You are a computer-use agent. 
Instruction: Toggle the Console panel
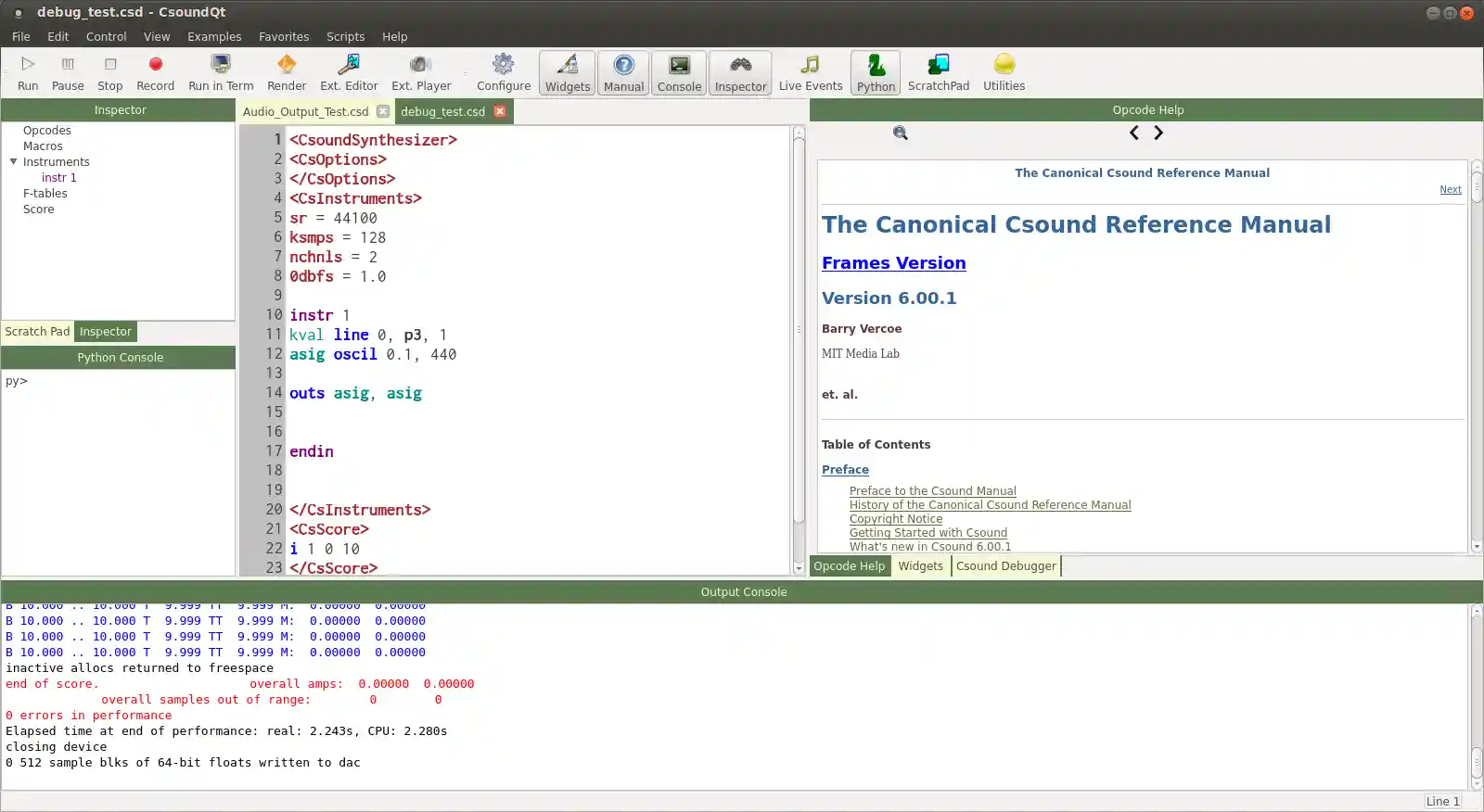coord(680,73)
